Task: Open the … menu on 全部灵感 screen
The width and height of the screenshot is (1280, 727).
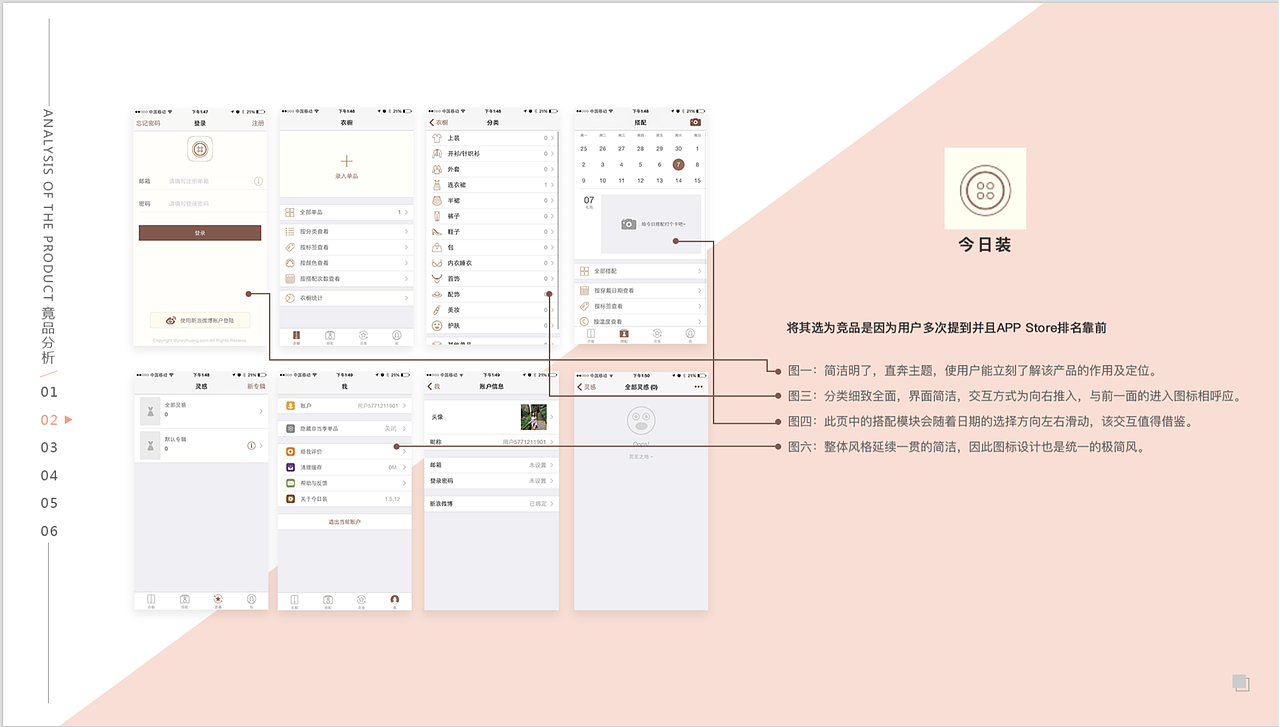Action: coord(699,386)
